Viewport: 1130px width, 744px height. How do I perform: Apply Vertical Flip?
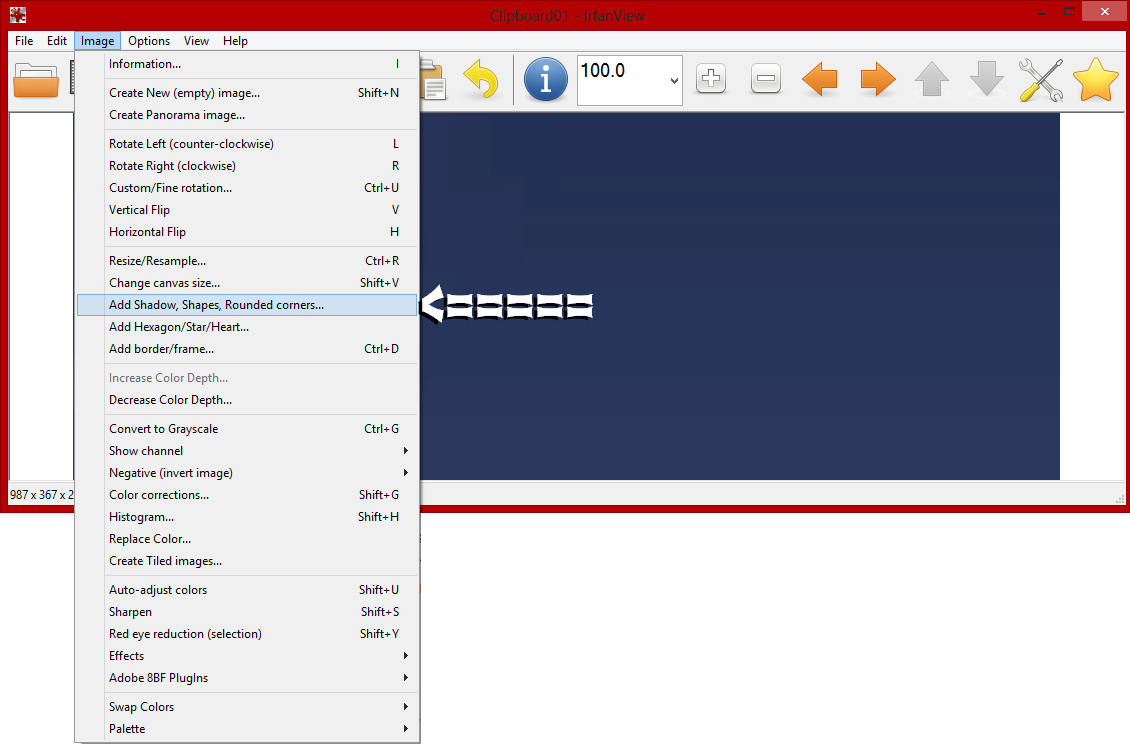tap(247, 210)
